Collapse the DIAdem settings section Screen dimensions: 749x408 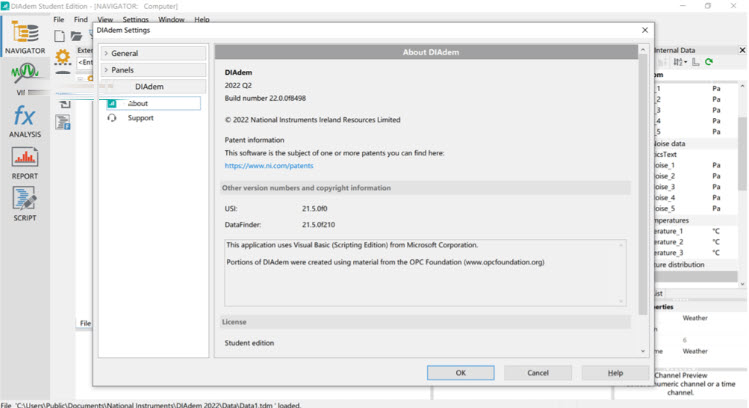150,87
